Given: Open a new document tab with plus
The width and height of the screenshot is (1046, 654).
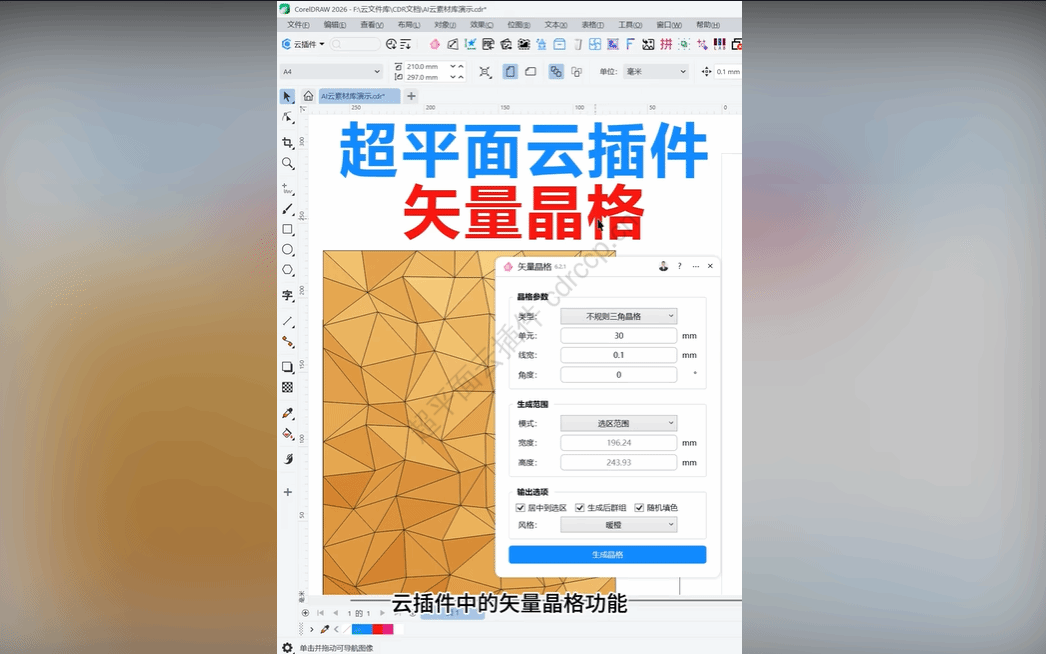Looking at the screenshot, I should pos(411,96).
